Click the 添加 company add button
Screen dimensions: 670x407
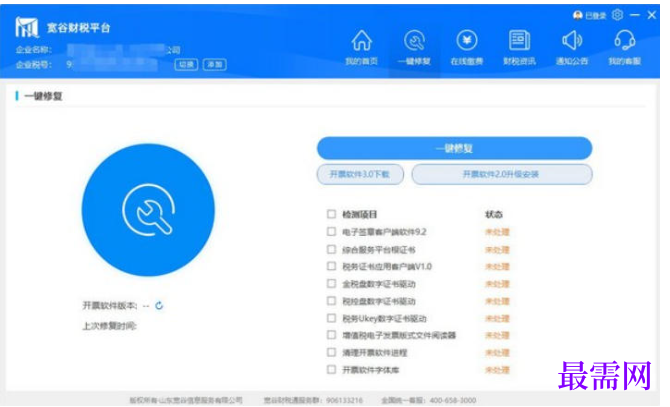[x=215, y=64]
